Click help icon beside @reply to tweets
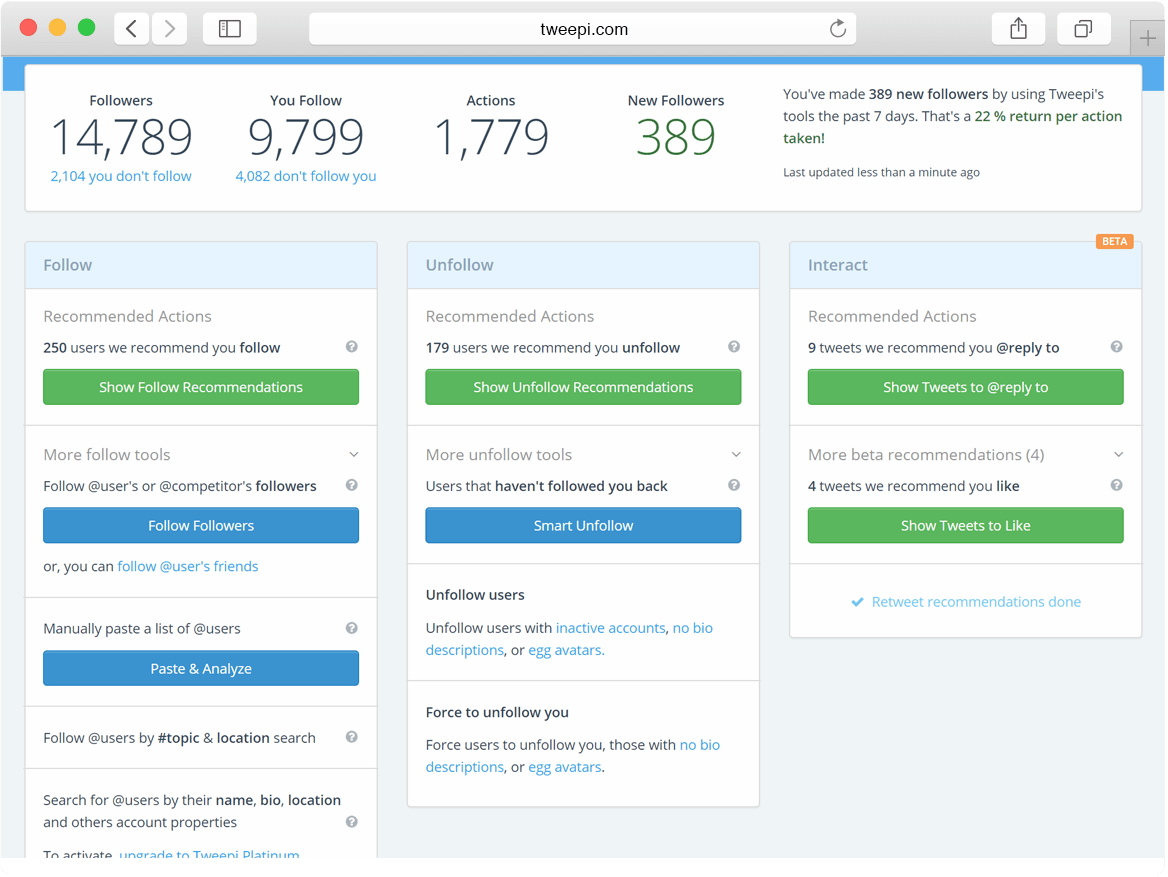The image size is (1168, 877). pos(1116,347)
